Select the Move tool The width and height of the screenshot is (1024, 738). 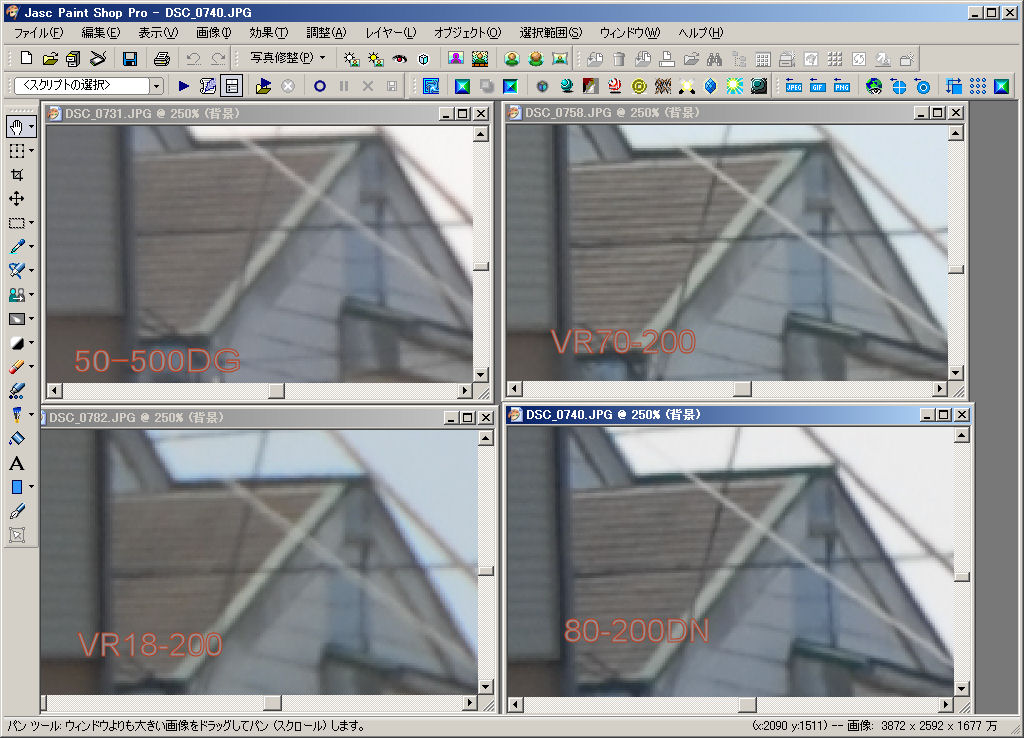coord(17,199)
